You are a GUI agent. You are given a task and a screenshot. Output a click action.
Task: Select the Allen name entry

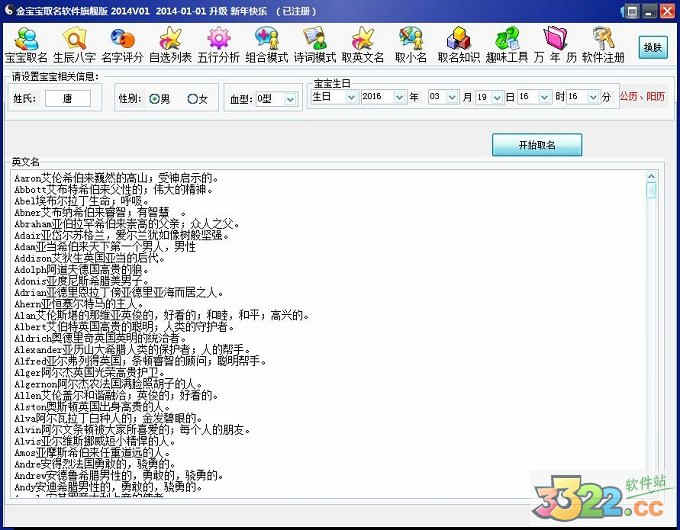pos(116,396)
